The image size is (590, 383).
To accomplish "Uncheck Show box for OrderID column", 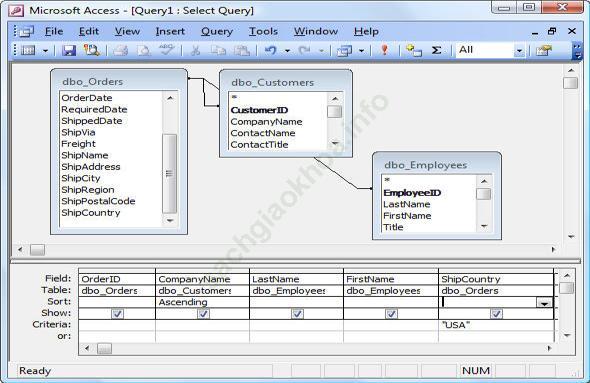I will pos(117,313).
